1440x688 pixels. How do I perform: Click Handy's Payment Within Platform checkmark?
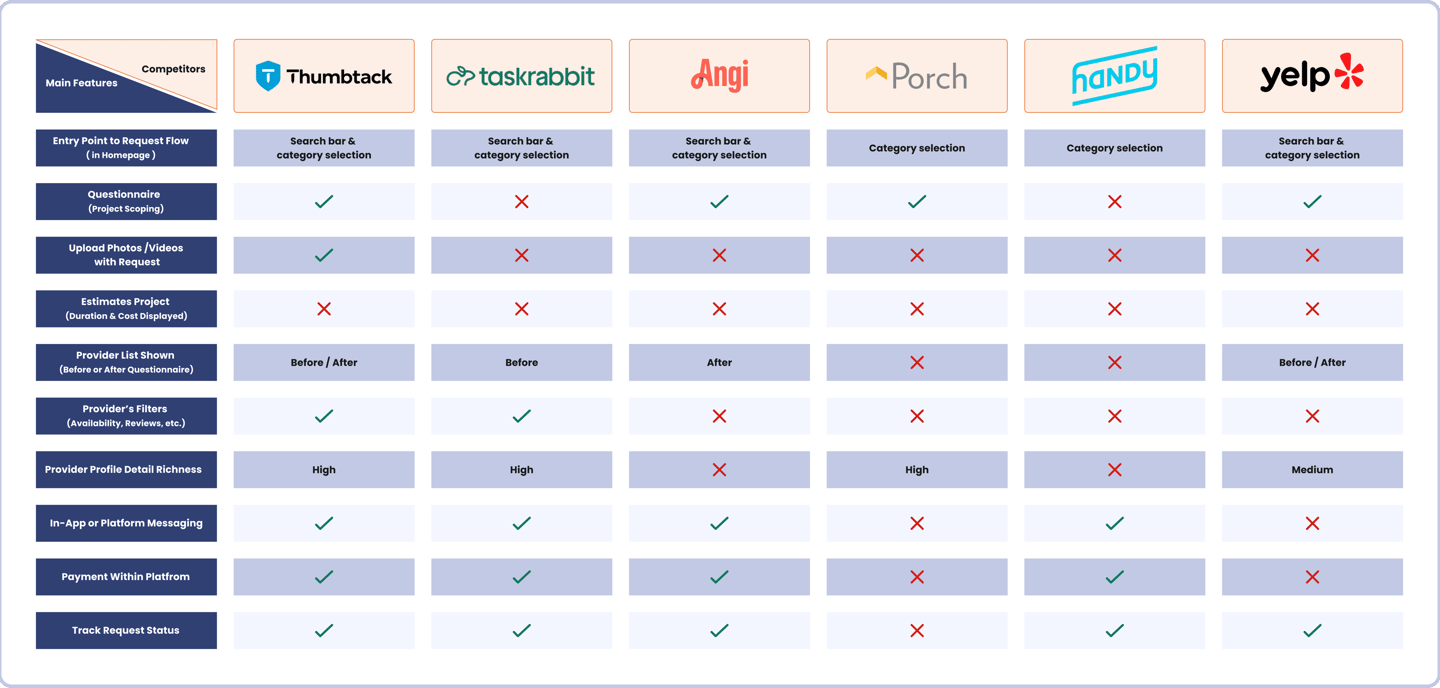click(1114, 577)
